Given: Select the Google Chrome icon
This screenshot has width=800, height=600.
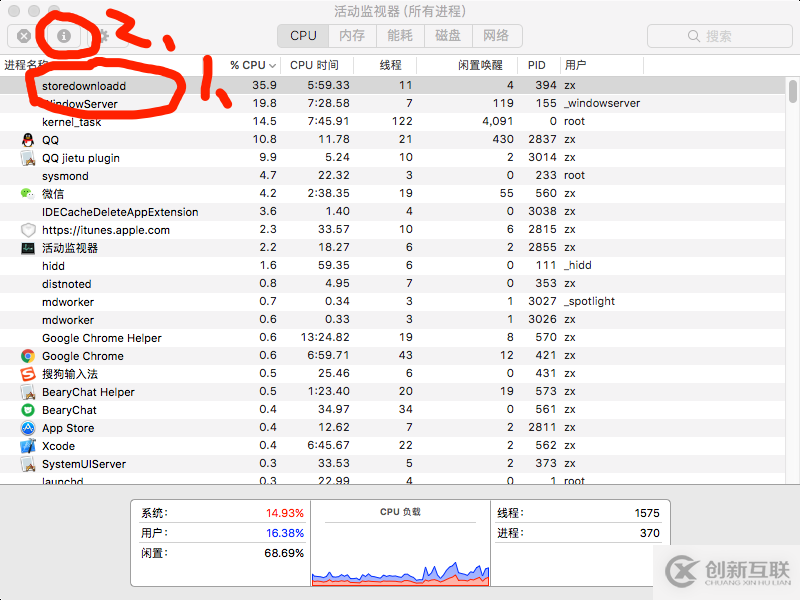Looking at the screenshot, I should point(28,356).
